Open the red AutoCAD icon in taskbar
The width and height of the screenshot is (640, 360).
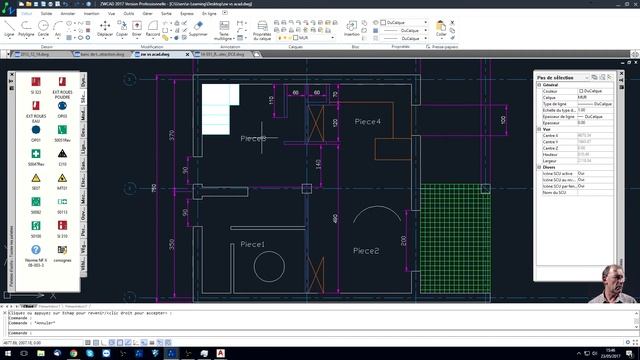click(x=220, y=353)
